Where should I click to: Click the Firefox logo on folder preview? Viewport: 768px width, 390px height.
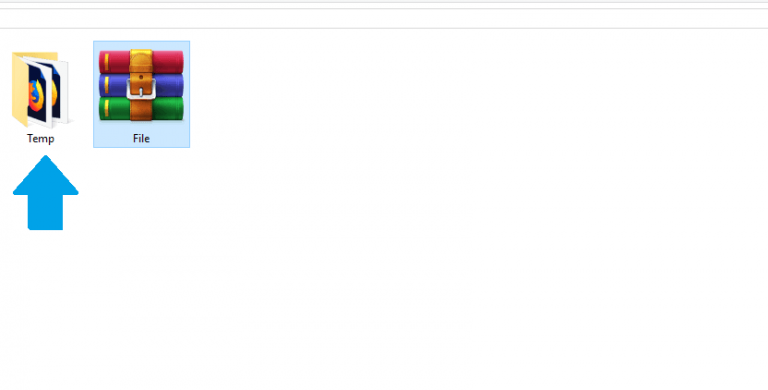(x=36, y=96)
